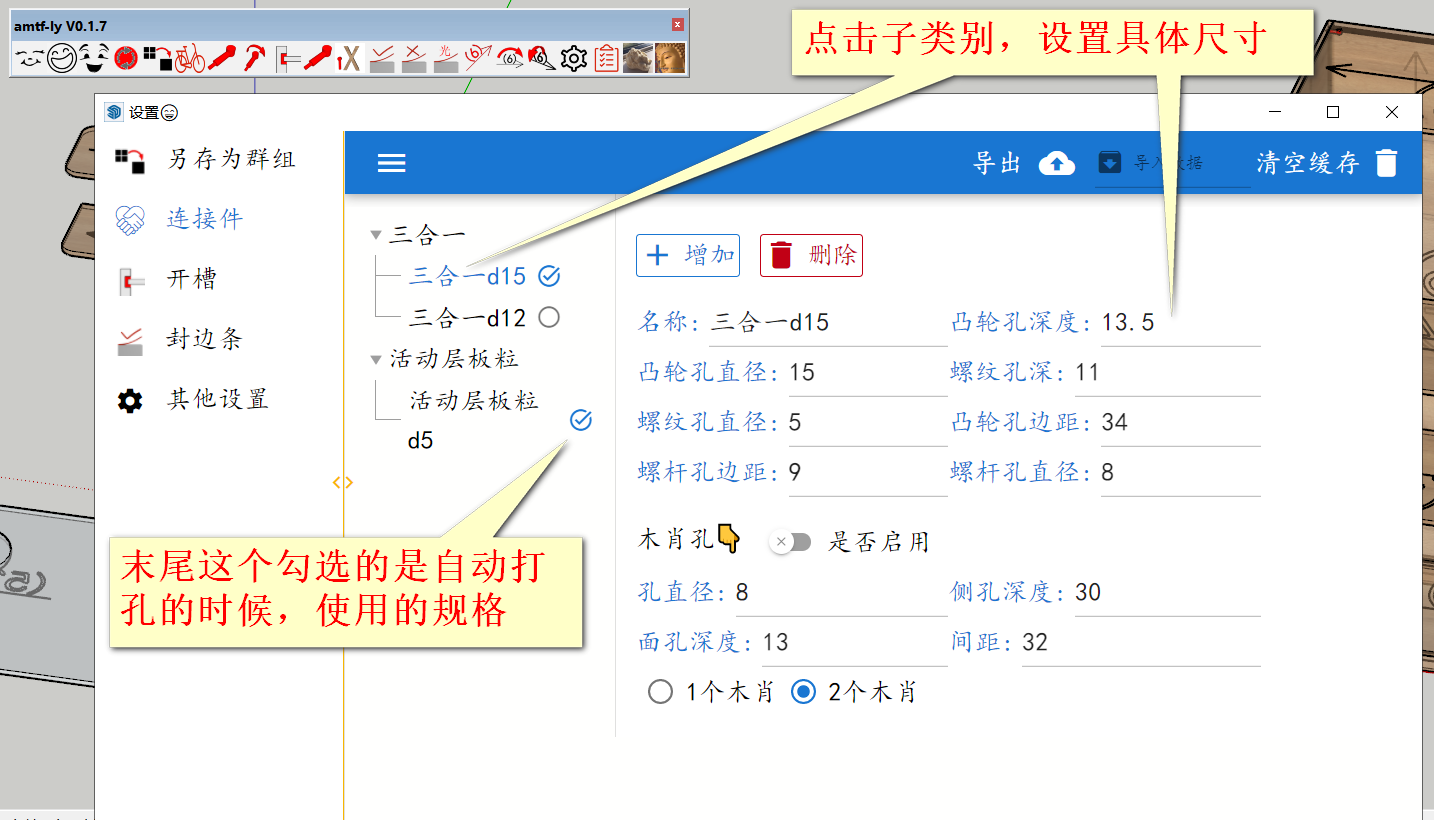Open the hamburger menu in blue header
Viewport: 1434px width, 820px height.
coord(391,163)
